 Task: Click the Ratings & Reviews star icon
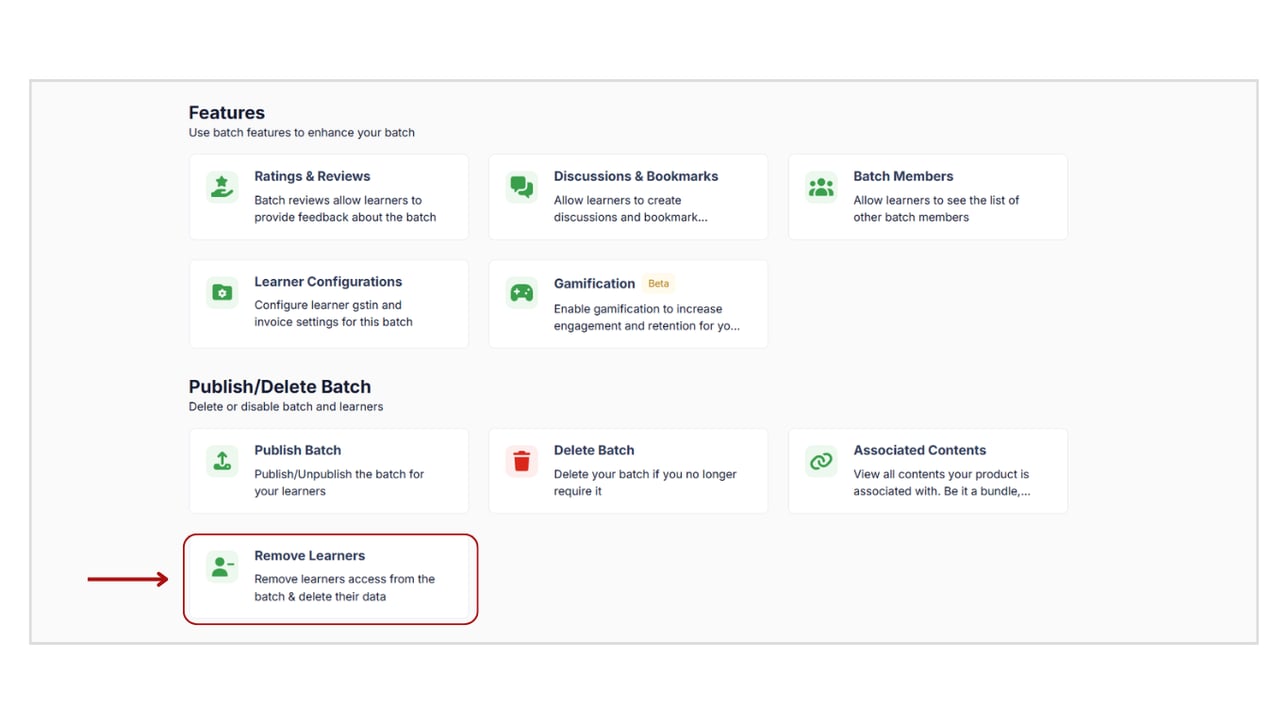222,187
